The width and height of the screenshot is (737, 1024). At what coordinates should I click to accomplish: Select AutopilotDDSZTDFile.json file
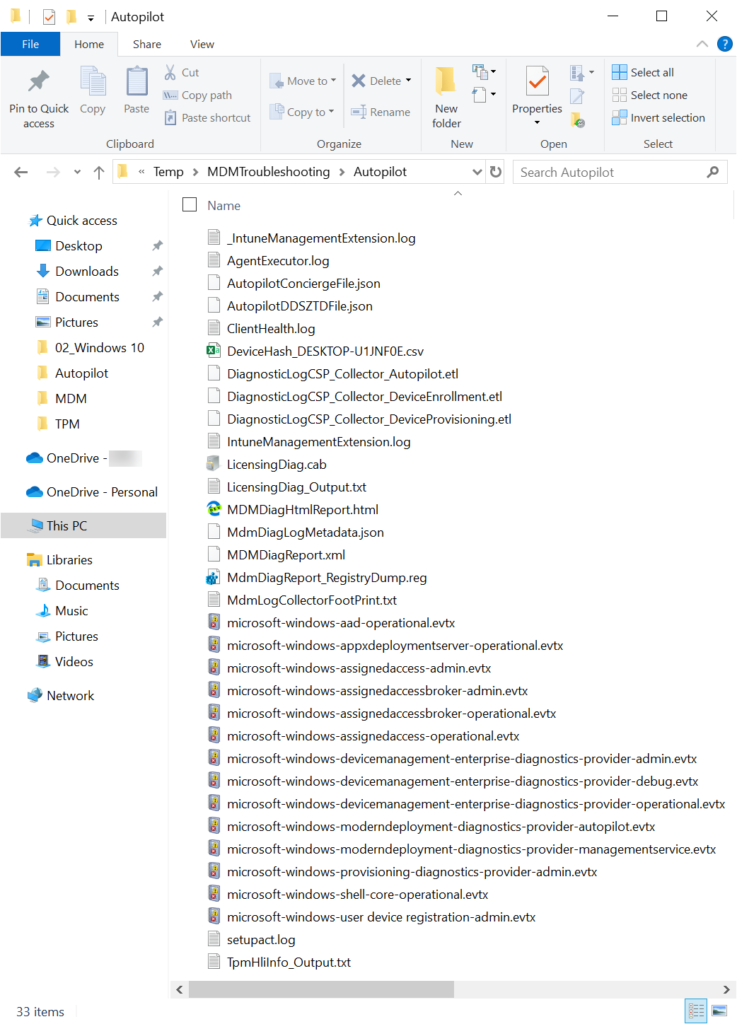pyautogui.click(x=300, y=306)
